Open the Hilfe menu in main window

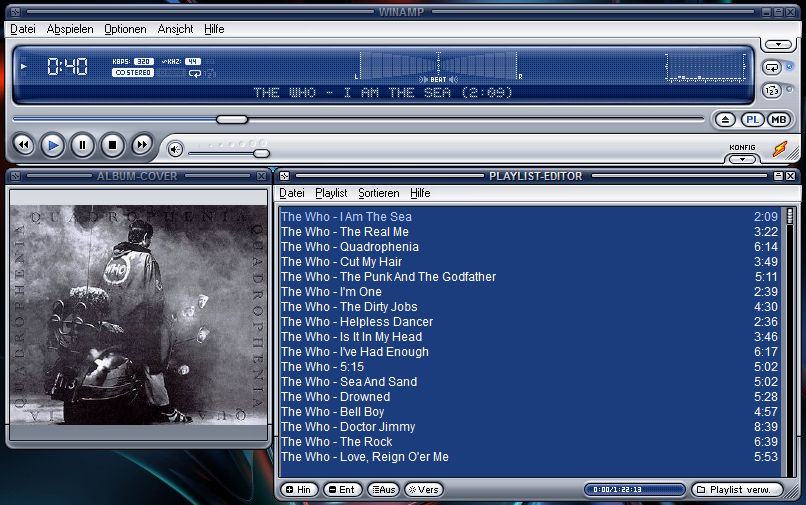[214, 29]
